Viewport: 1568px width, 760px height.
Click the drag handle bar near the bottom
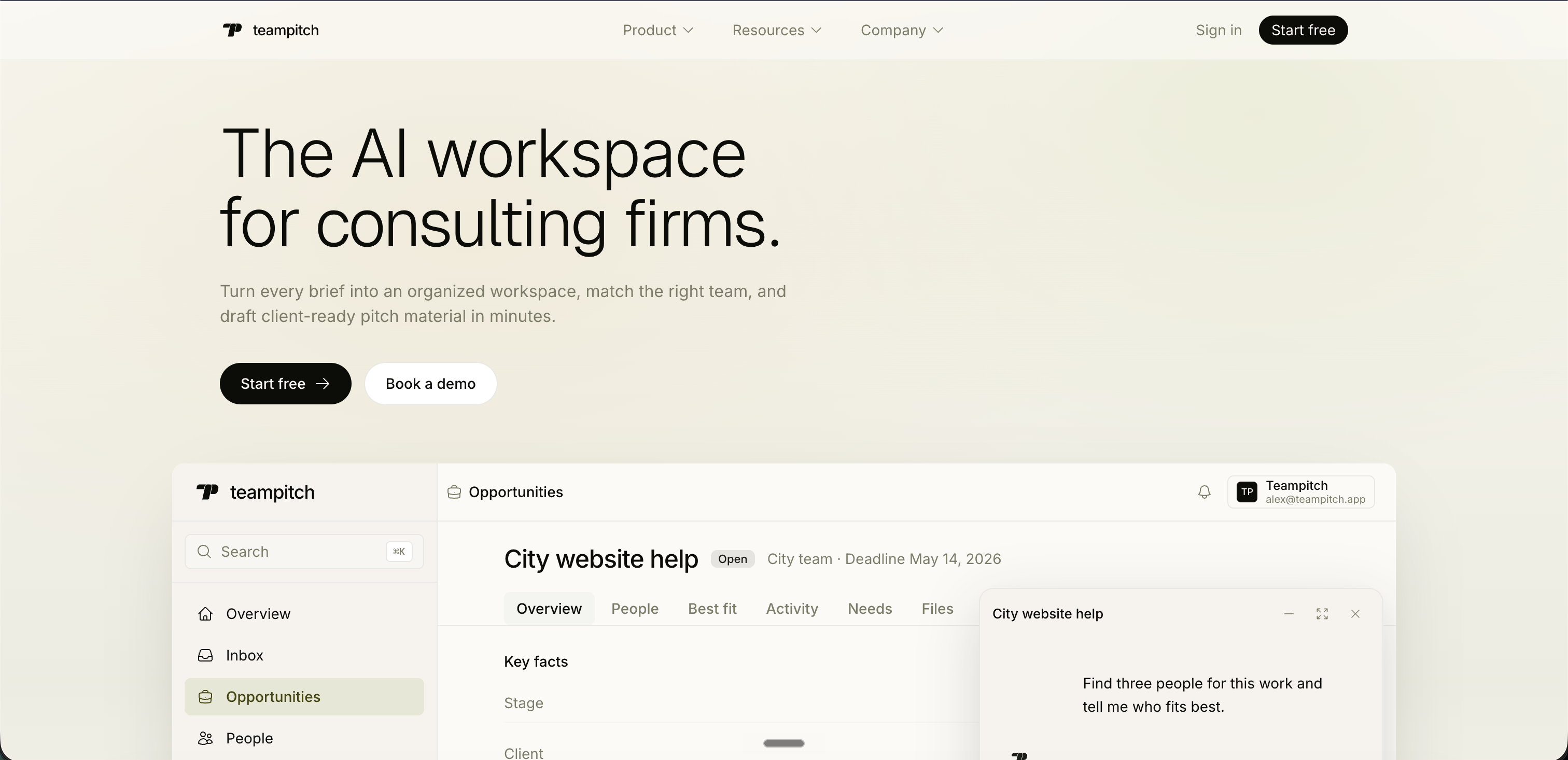[x=784, y=743]
